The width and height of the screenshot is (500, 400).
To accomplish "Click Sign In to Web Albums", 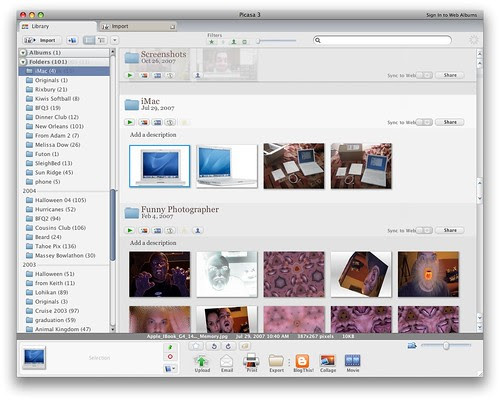I will (451, 15).
